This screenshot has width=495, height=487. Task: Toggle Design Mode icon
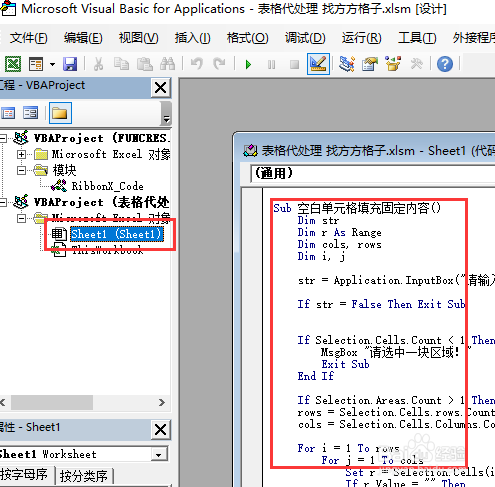click(x=318, y=64)
